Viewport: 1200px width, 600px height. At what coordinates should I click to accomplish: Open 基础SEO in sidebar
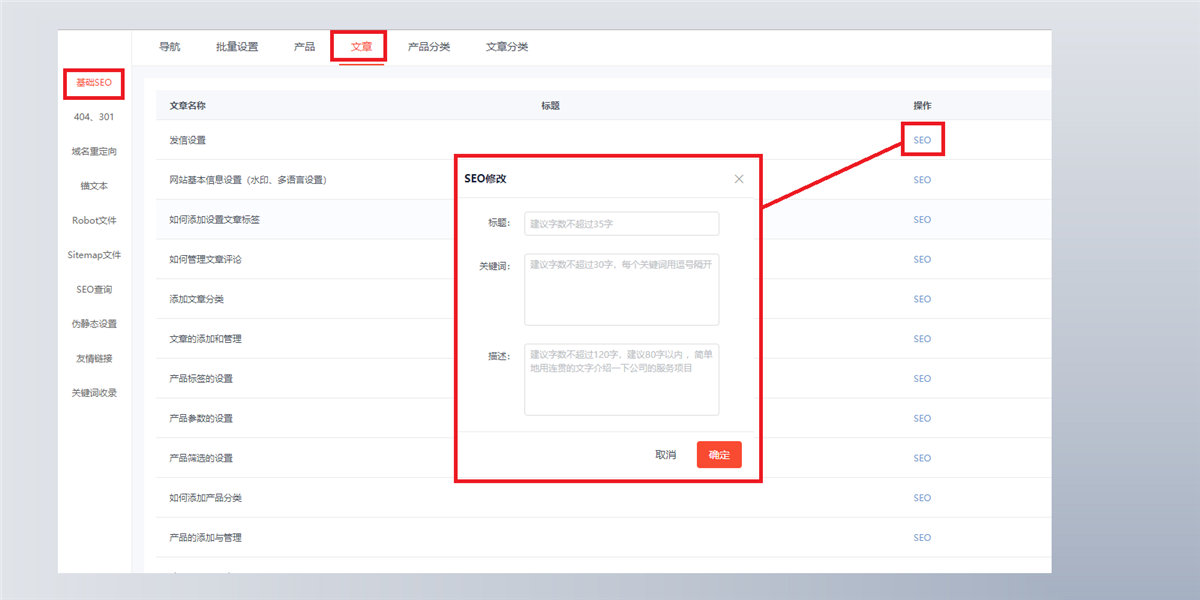click(94, 83)
